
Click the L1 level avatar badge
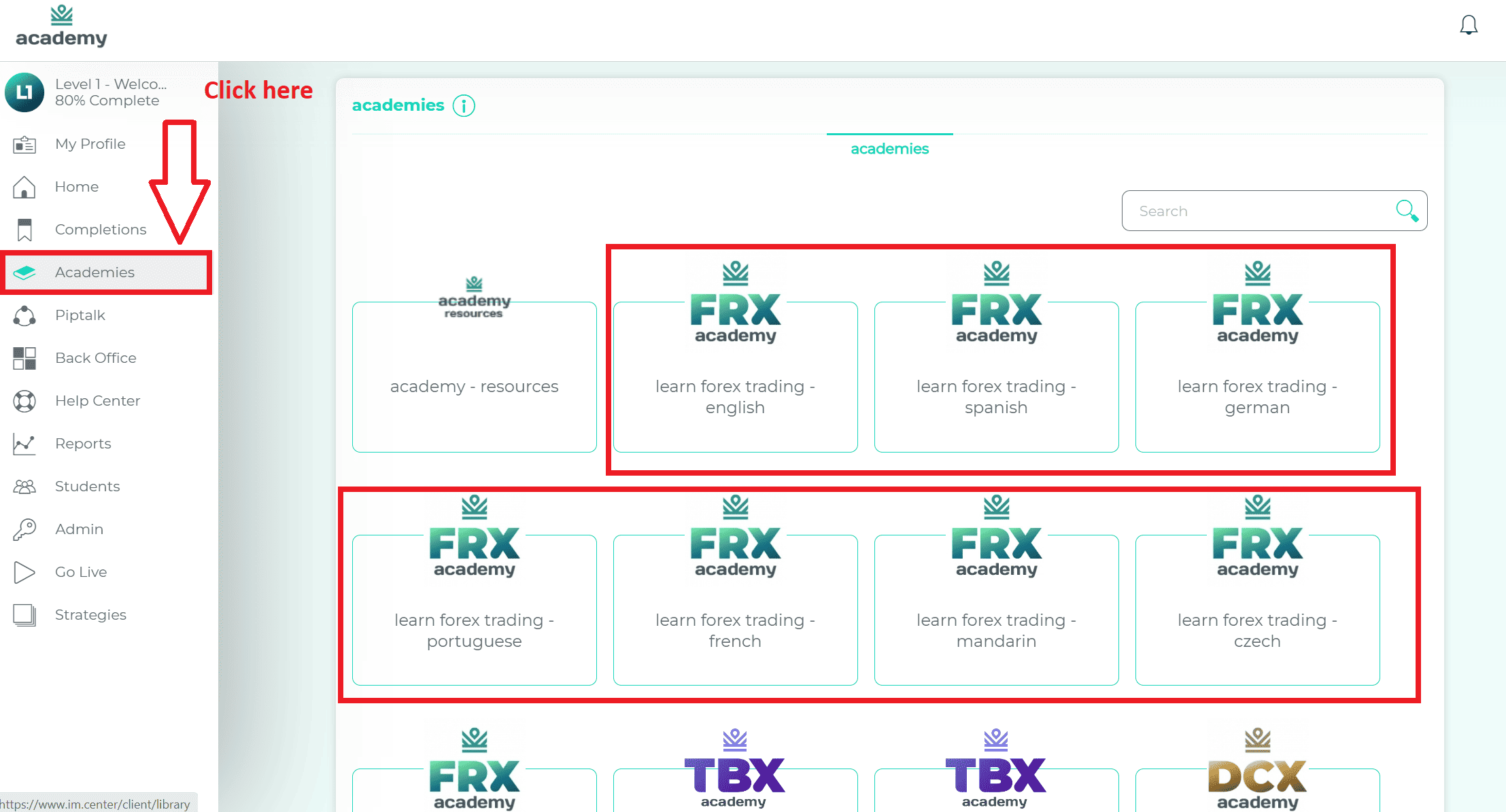tap(24, 92)
